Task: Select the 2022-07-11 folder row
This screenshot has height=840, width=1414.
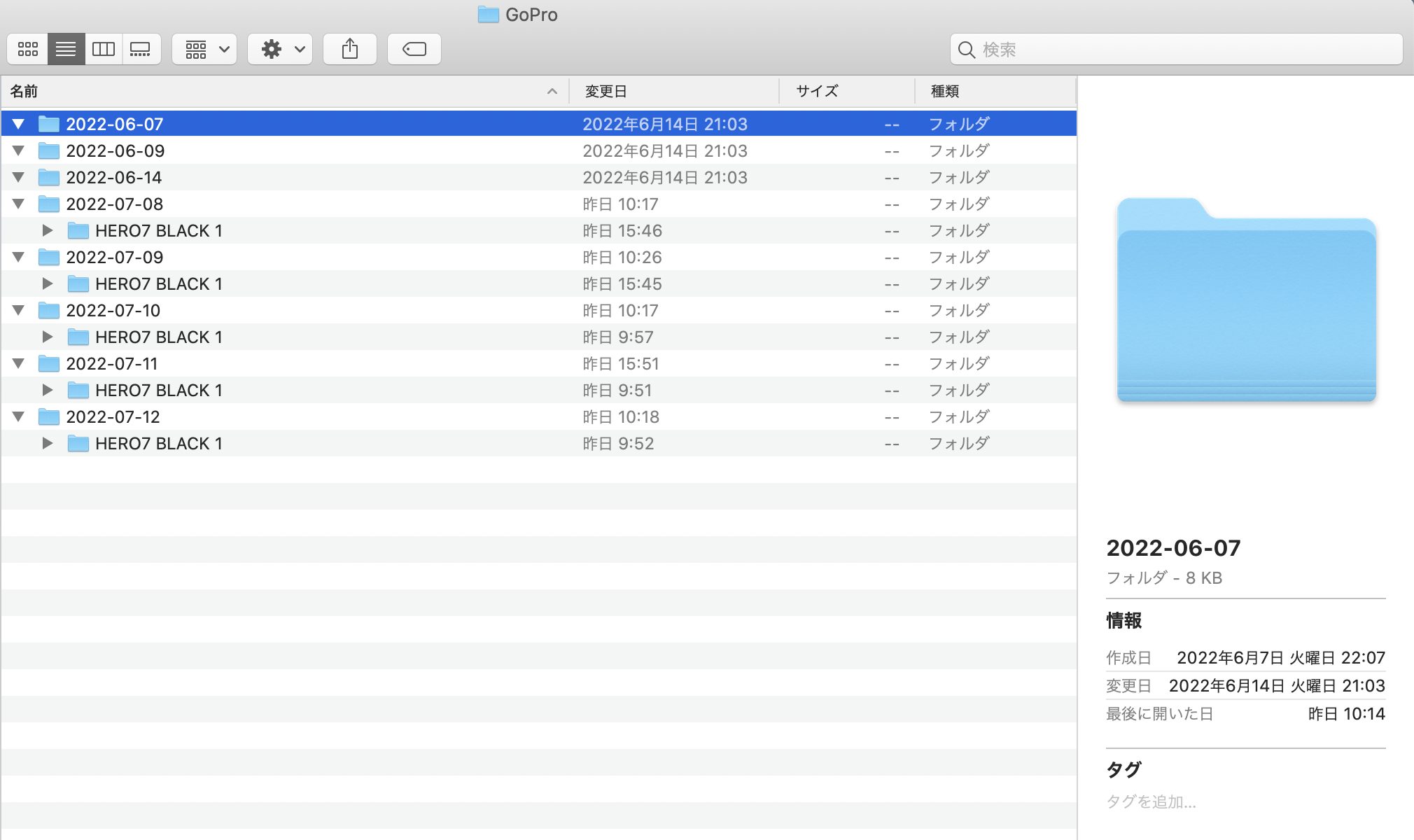Action: [x=112, y=363]
